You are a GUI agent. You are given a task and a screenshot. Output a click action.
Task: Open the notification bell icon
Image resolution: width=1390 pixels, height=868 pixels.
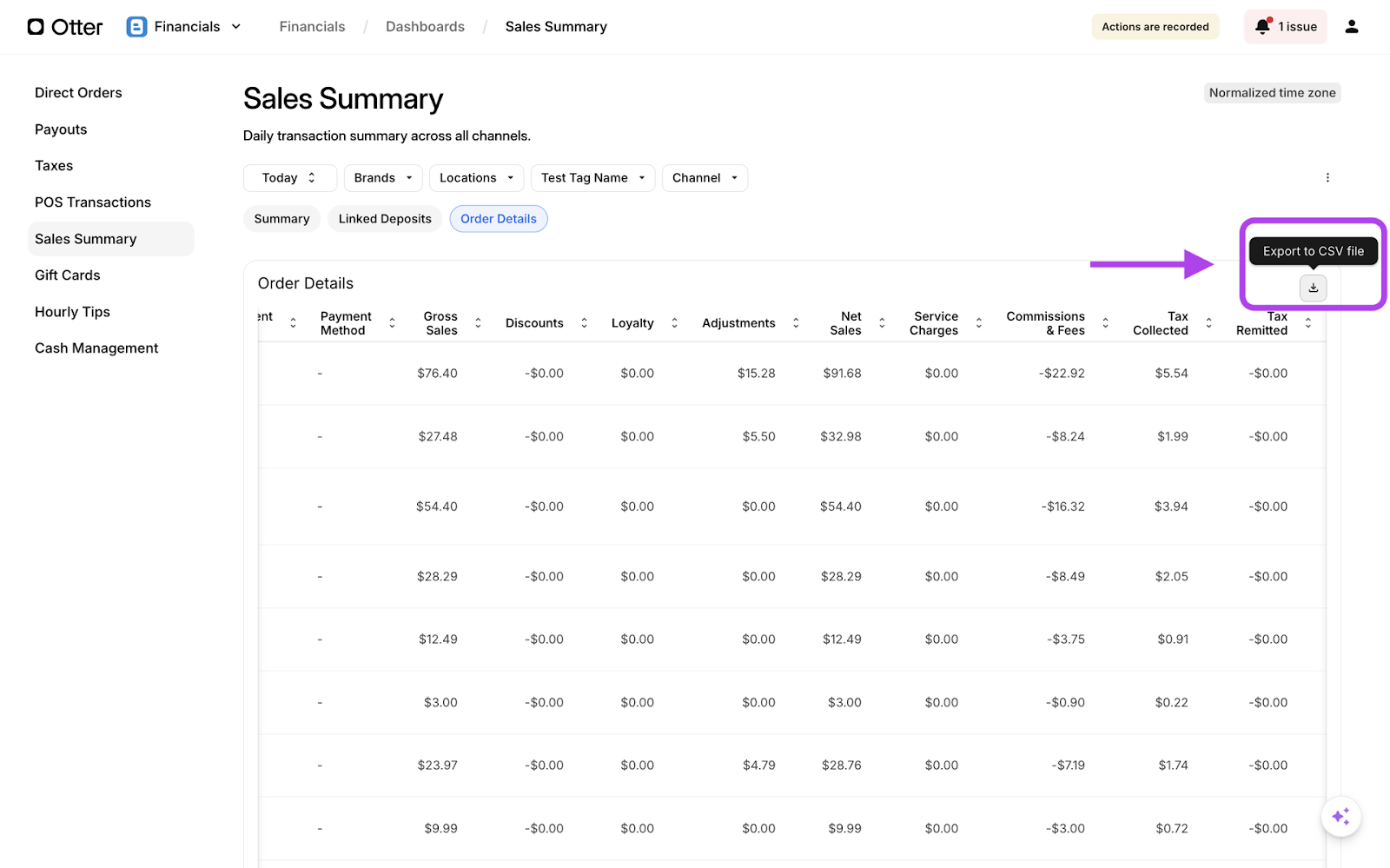pos(1262,27)
